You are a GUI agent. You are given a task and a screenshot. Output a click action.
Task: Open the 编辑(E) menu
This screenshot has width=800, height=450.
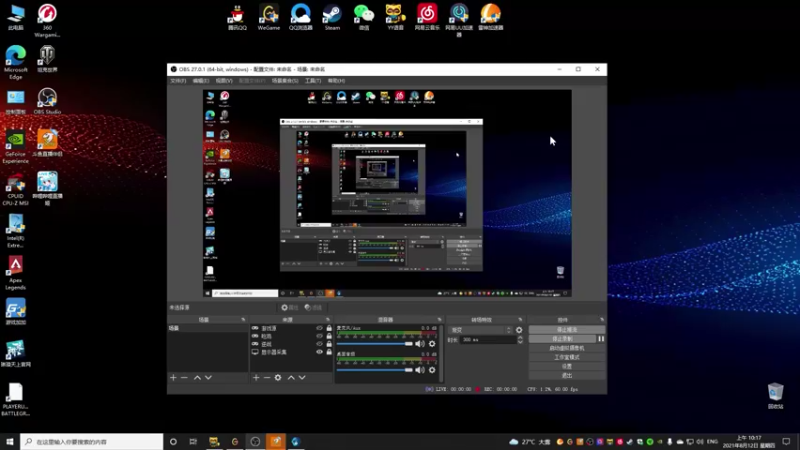click(201, 81)
